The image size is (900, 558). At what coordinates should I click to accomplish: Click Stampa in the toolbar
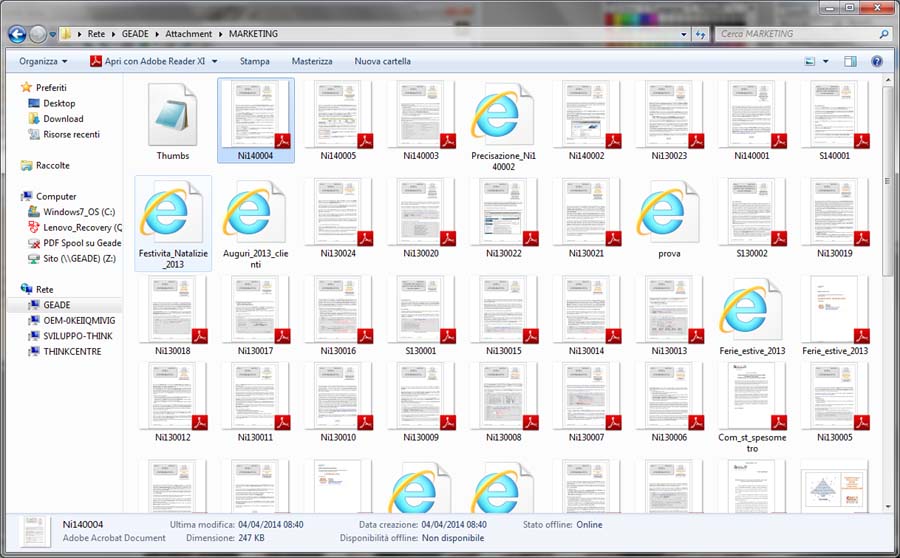point(254,62)
